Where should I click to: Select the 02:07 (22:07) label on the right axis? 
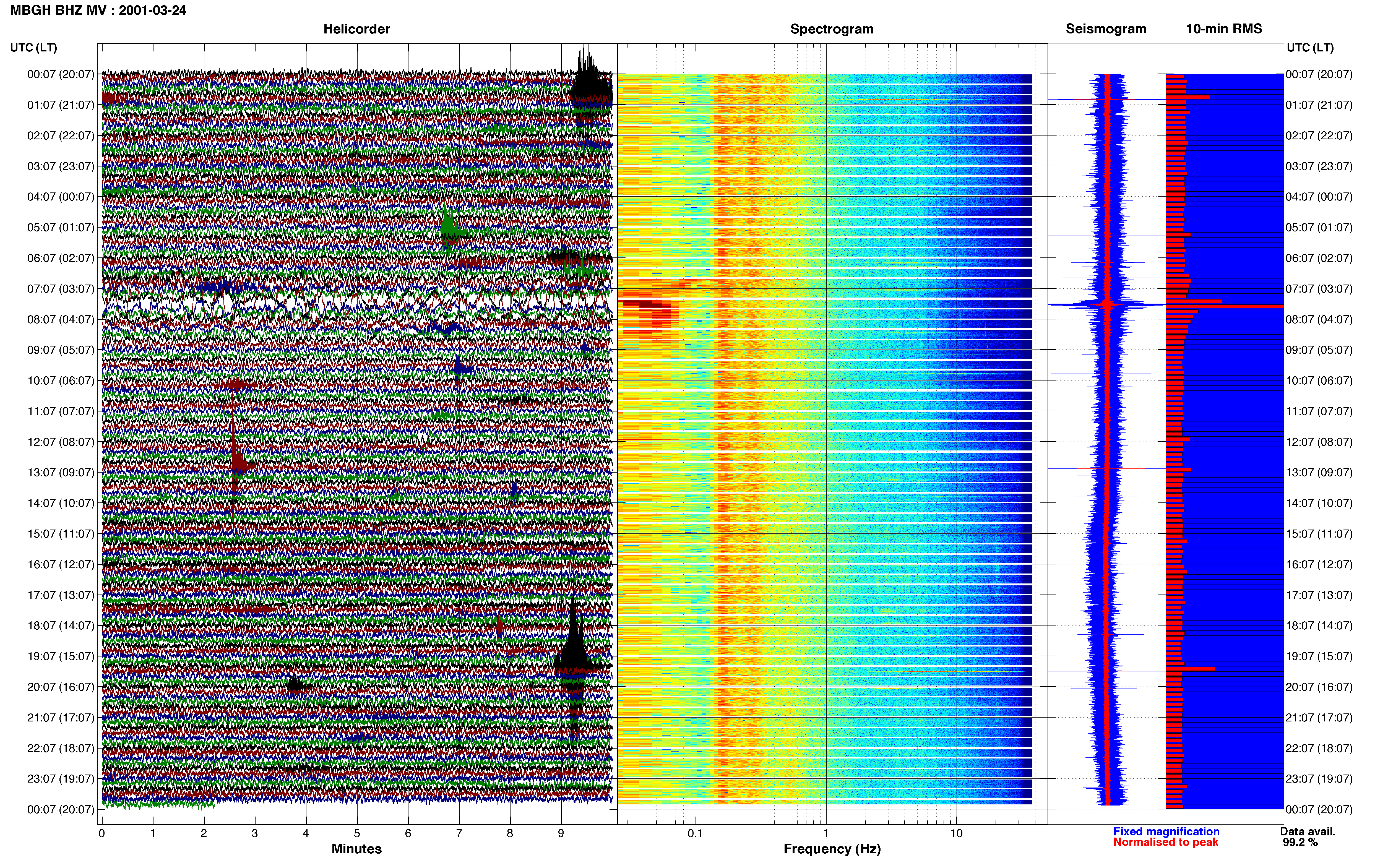point(1319,135)
